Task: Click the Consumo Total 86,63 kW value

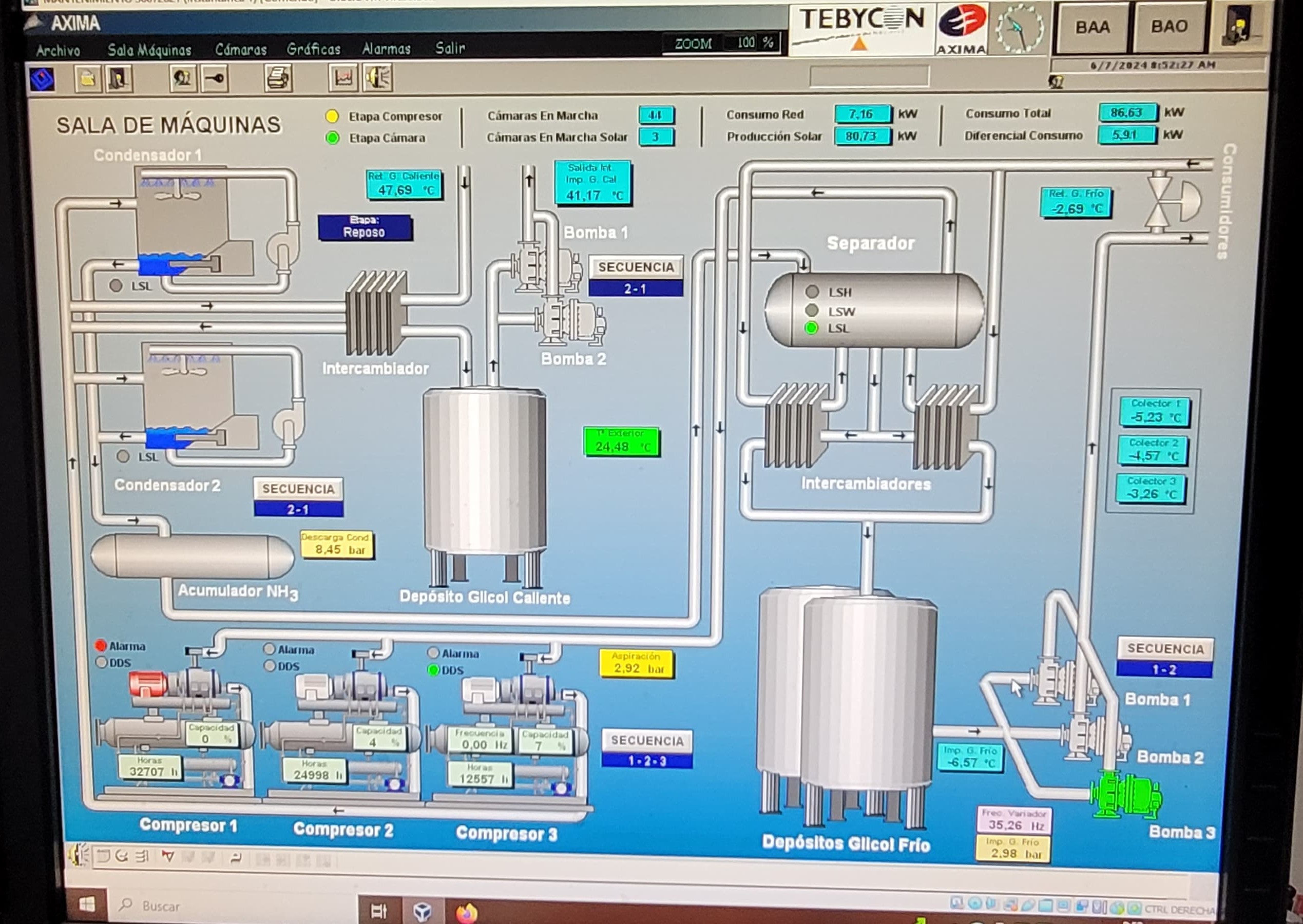Action: coord(1128,112)
